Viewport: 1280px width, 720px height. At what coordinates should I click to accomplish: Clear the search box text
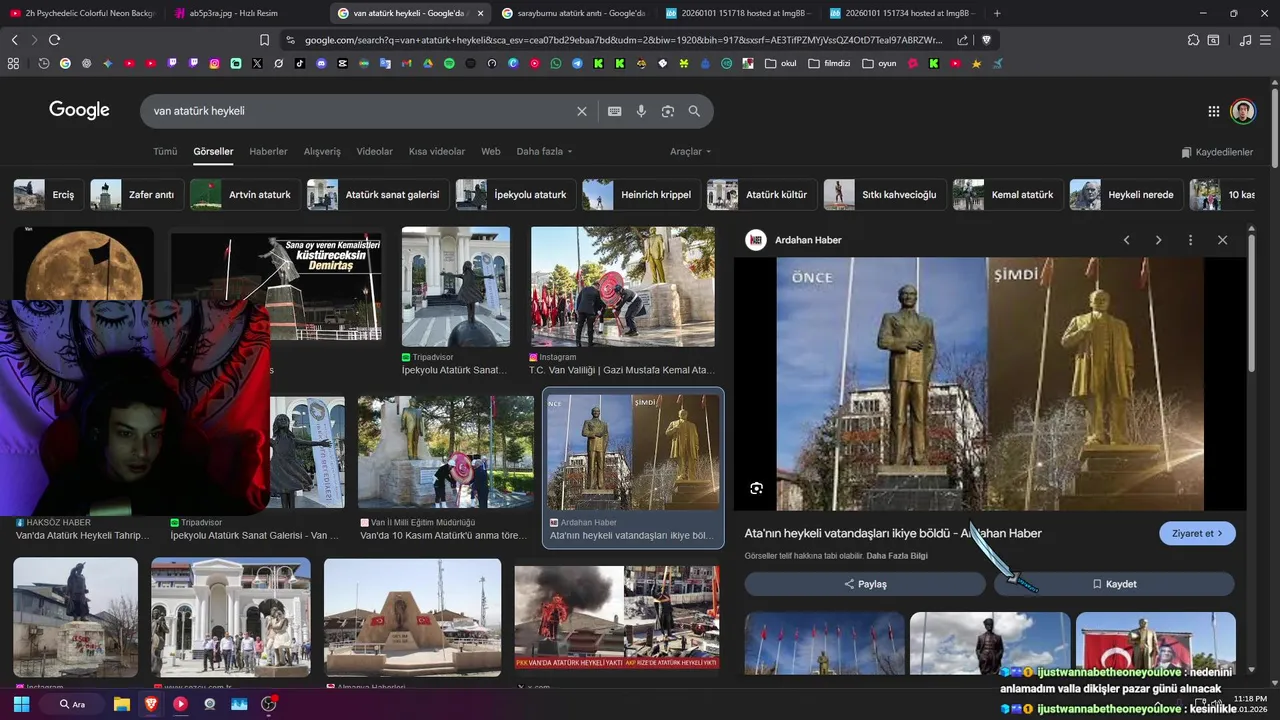pos(582,111)
